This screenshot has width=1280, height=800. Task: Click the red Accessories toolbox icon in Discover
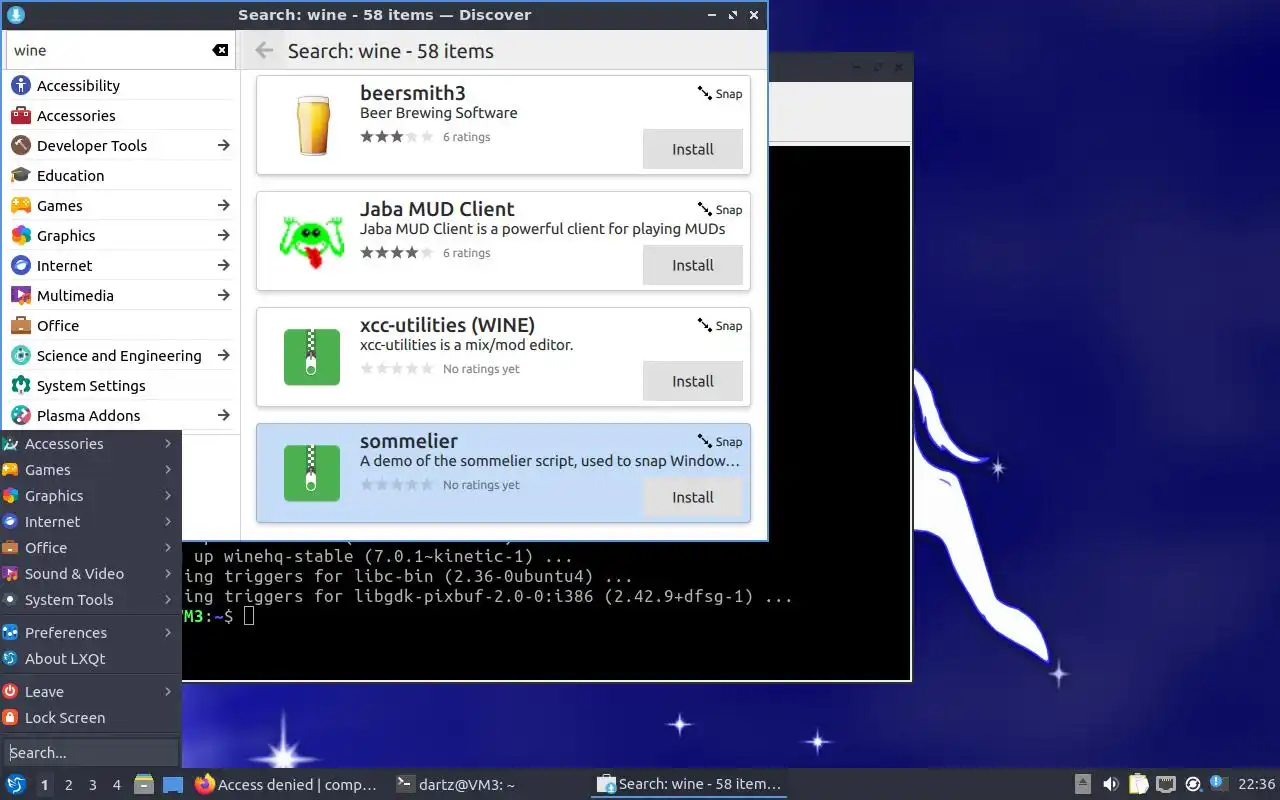coord(21,116)
